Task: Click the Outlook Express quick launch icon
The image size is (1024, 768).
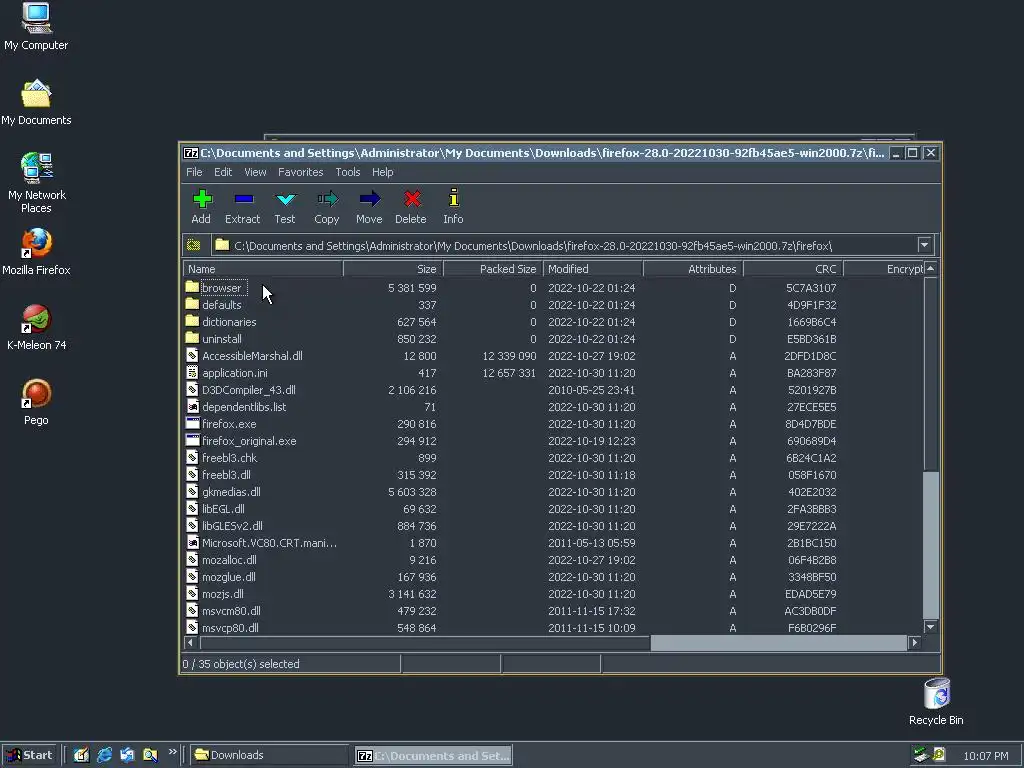Action: 127,755
